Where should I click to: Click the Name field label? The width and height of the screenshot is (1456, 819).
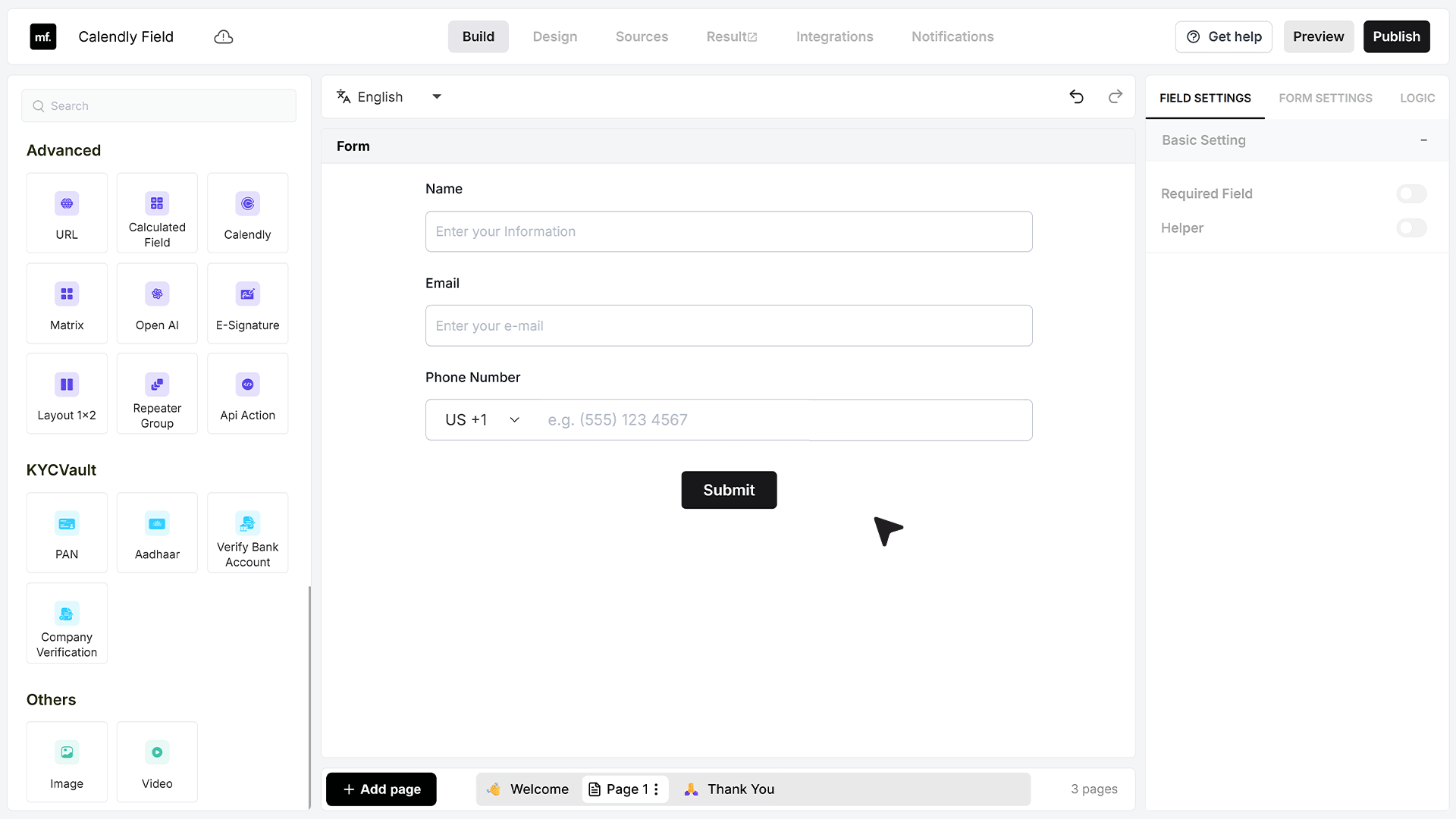pyautogui.click(x=444, y=189)
